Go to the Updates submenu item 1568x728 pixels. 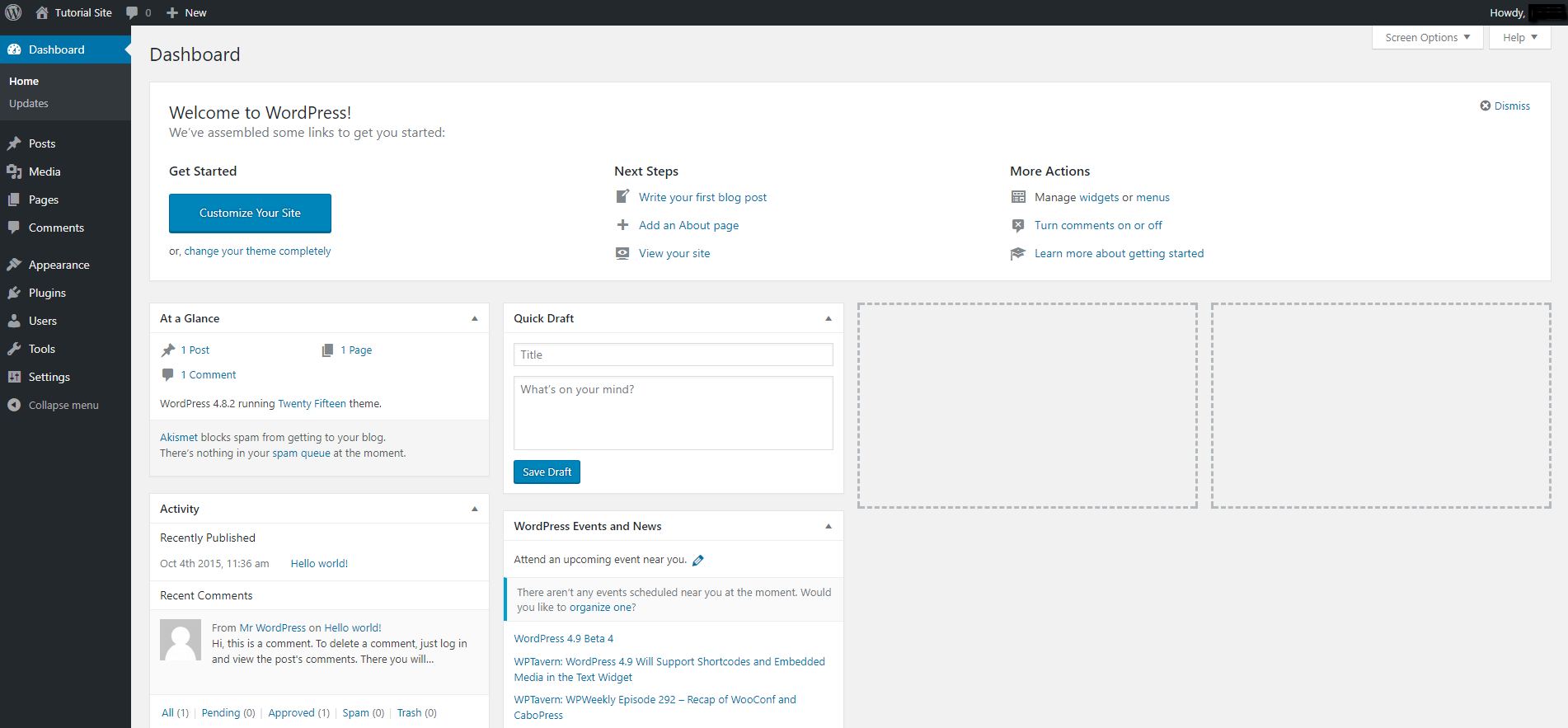pyautogui.click(x=29, y=104)
